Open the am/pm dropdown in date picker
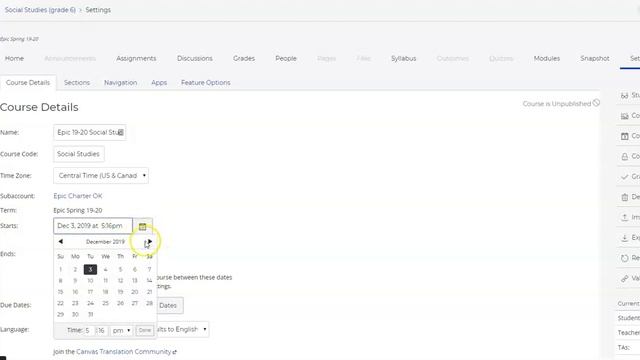Screen dimensions: 640x360 (121, 330)
